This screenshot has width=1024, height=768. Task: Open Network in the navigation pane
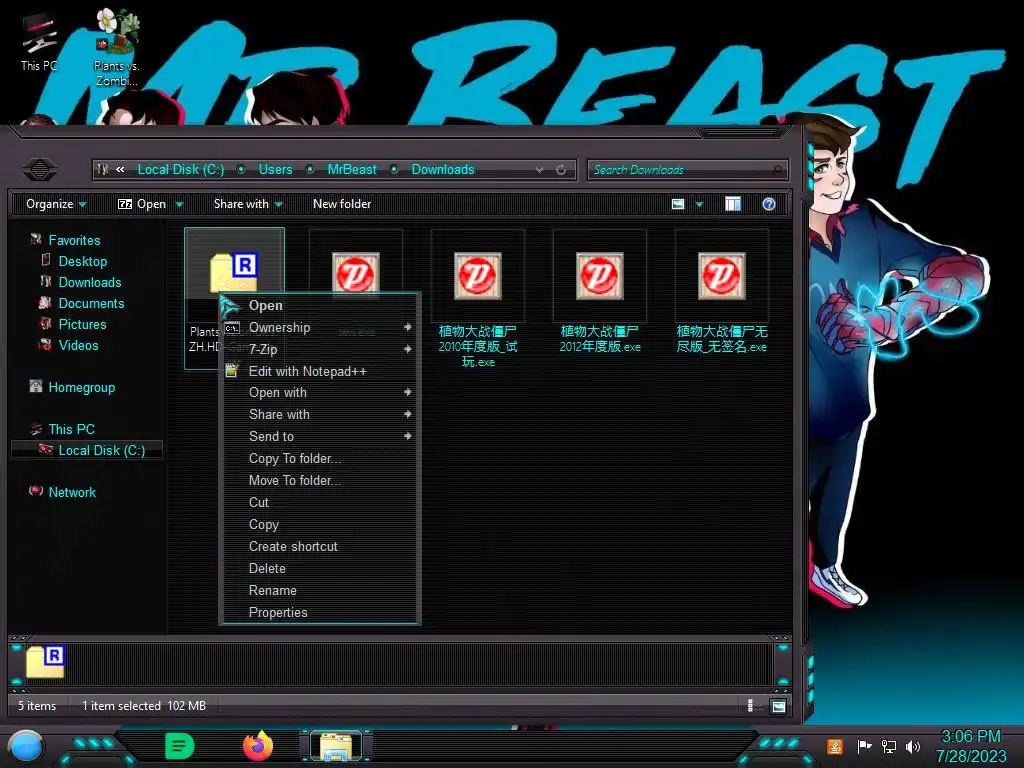coord(72,492)
